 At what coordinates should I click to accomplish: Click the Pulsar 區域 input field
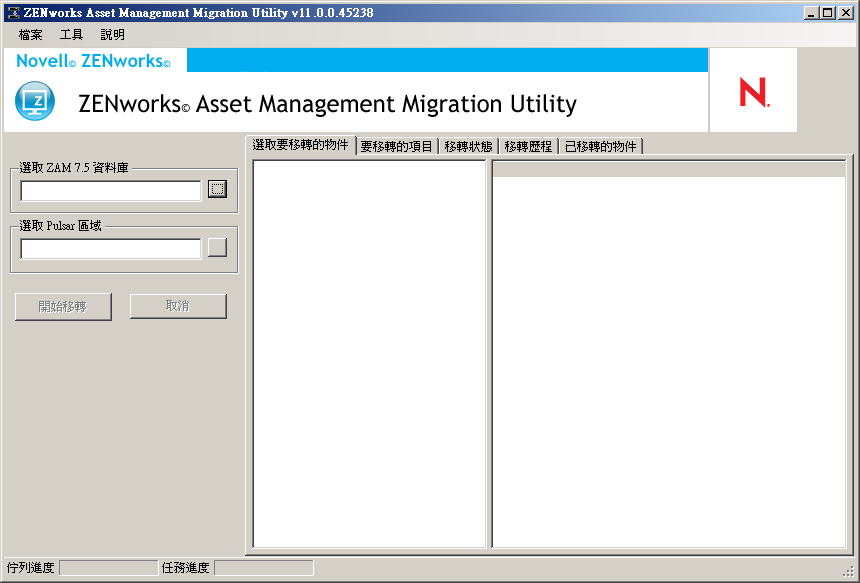pyautogui.click(x=111, y=249)
